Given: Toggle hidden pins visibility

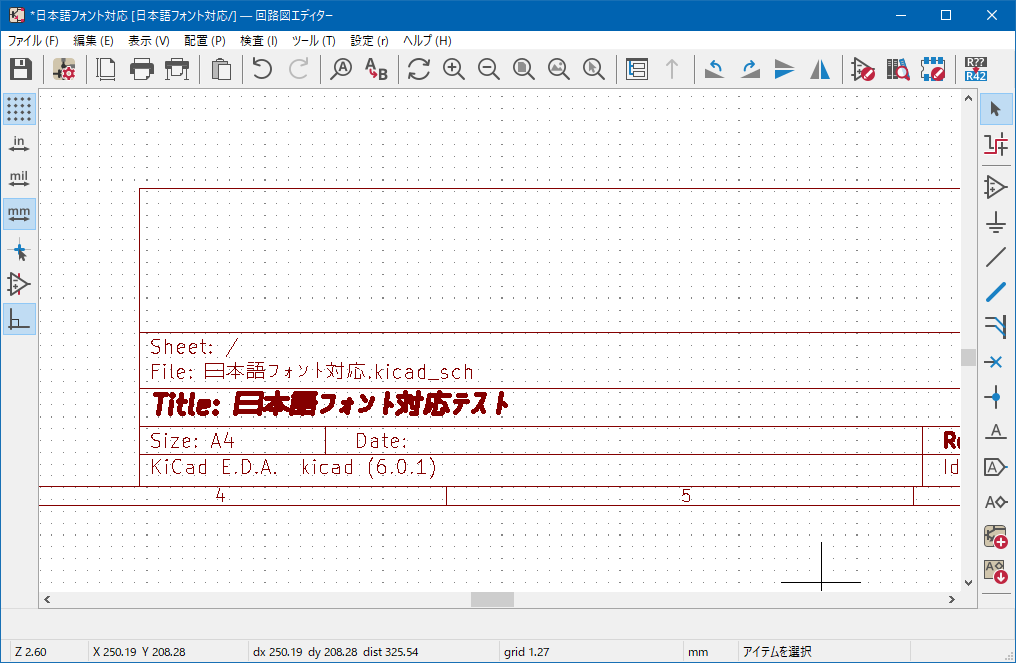Looking at the screenshot, I should (19, 284).
